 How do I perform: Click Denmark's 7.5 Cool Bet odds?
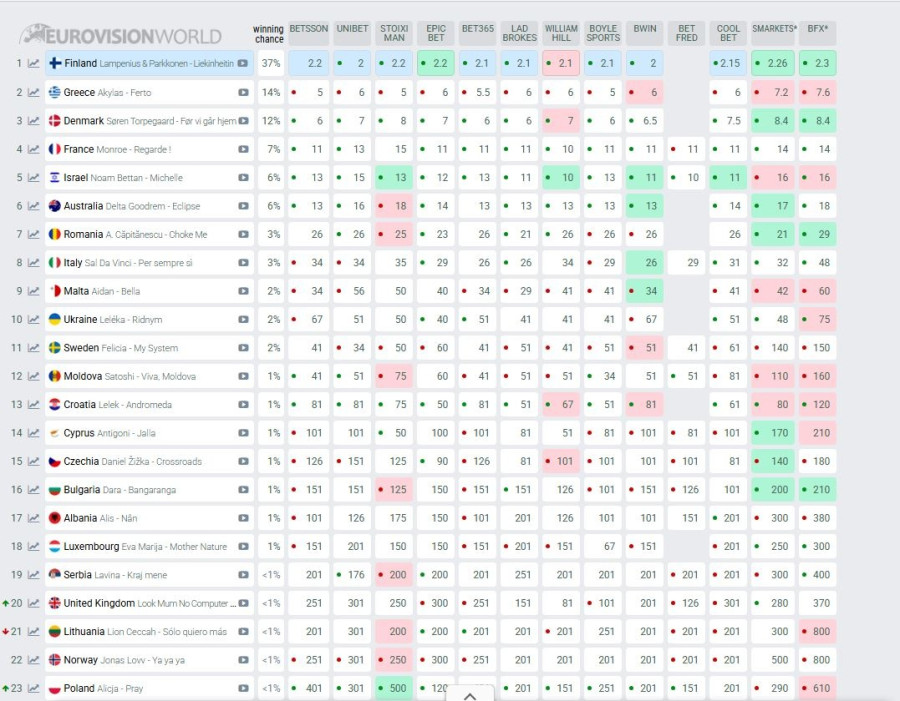pyautogui.click(x=728, y=121)
